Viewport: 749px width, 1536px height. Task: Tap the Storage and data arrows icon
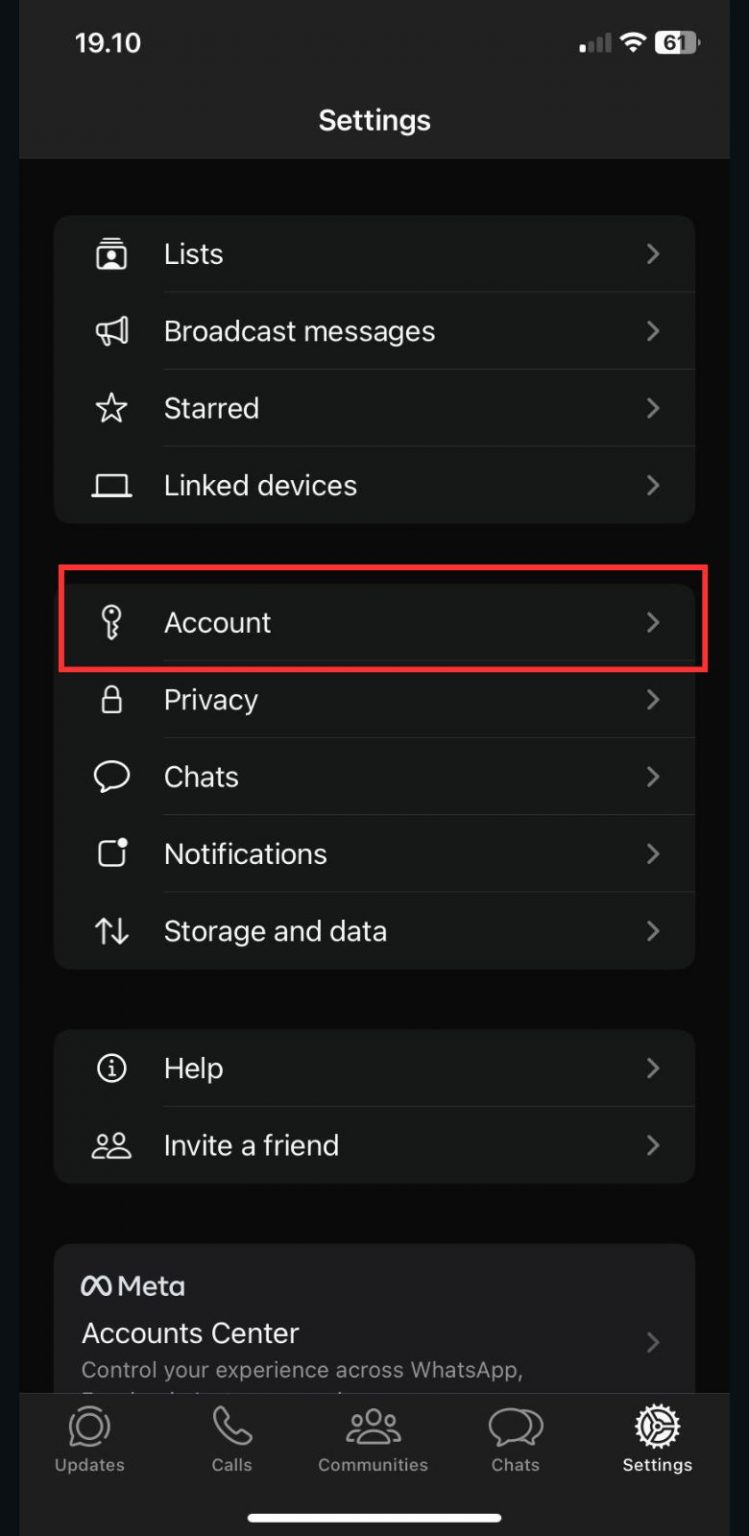point(111,931)
